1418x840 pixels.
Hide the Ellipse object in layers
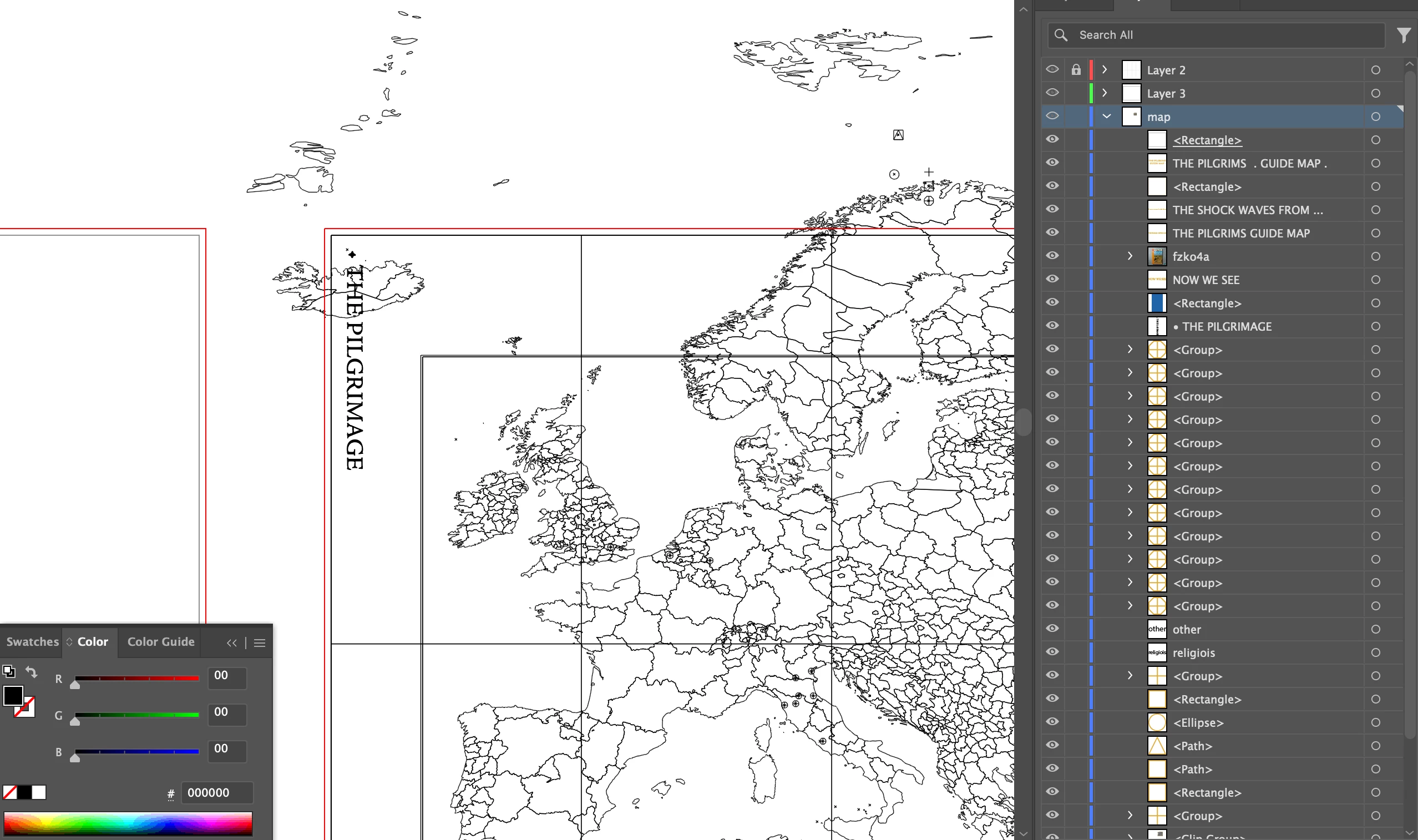1052,722
